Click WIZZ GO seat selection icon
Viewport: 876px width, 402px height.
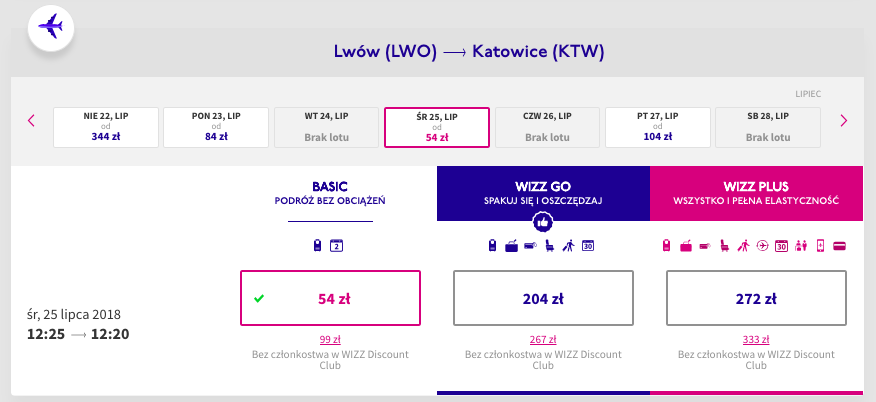[x=550, y=246]
